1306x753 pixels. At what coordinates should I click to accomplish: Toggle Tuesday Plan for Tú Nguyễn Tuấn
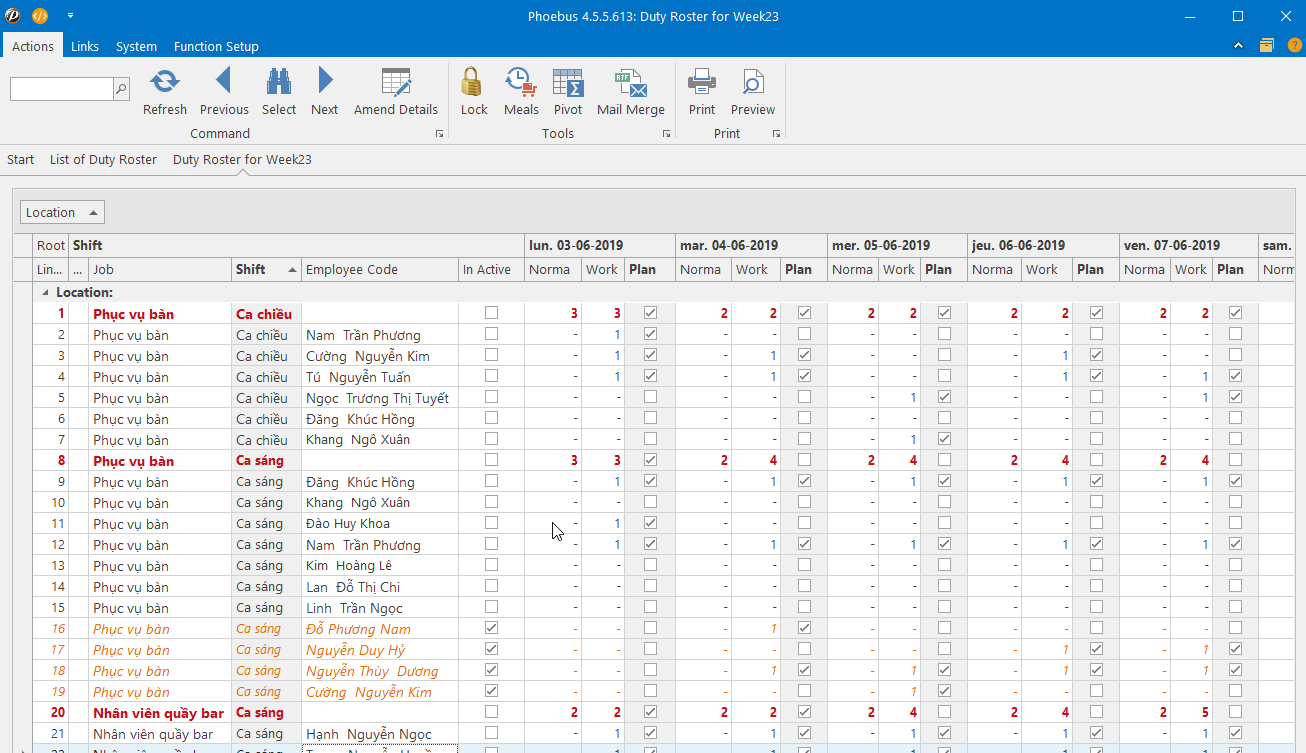tap(804, 376)
